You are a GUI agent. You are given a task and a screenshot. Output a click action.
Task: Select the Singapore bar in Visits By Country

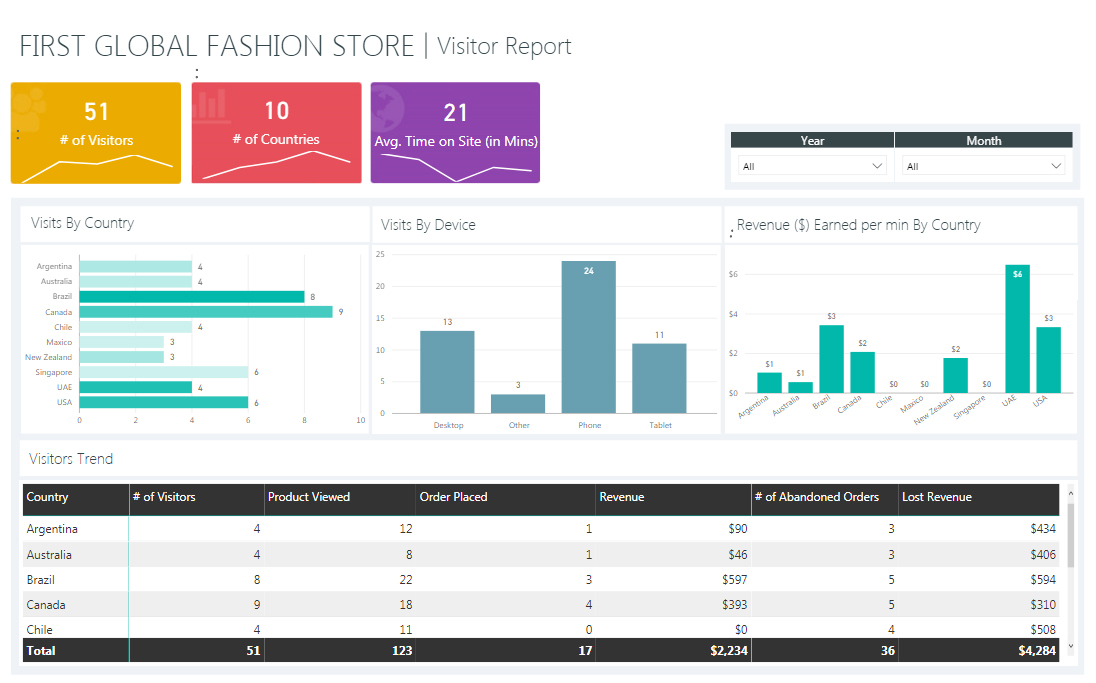164,372
